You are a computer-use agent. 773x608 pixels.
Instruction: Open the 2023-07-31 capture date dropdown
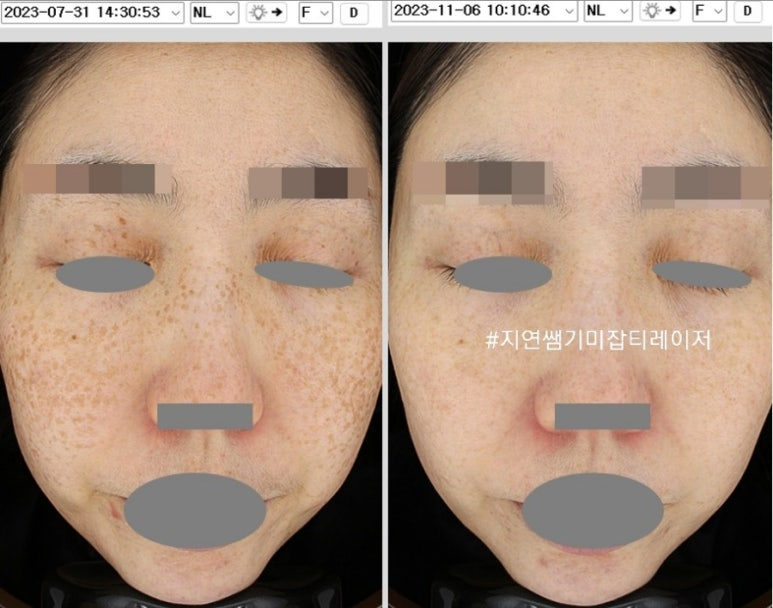175,12
